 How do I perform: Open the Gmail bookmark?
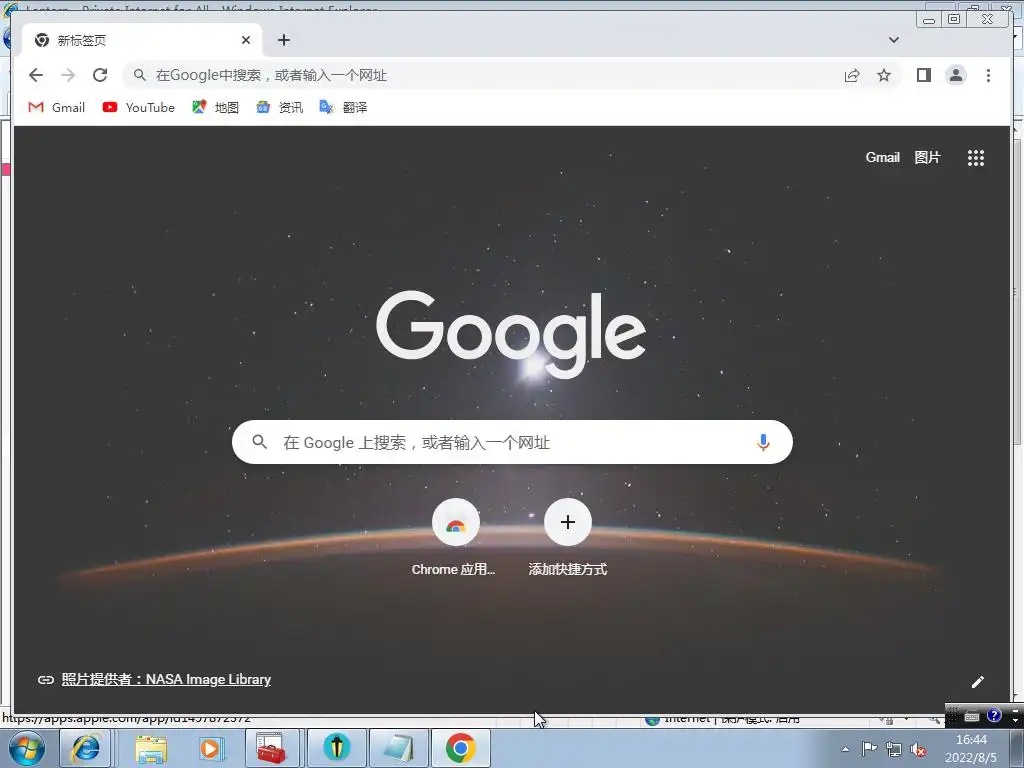pyautogui.click(x=57, y=107)
